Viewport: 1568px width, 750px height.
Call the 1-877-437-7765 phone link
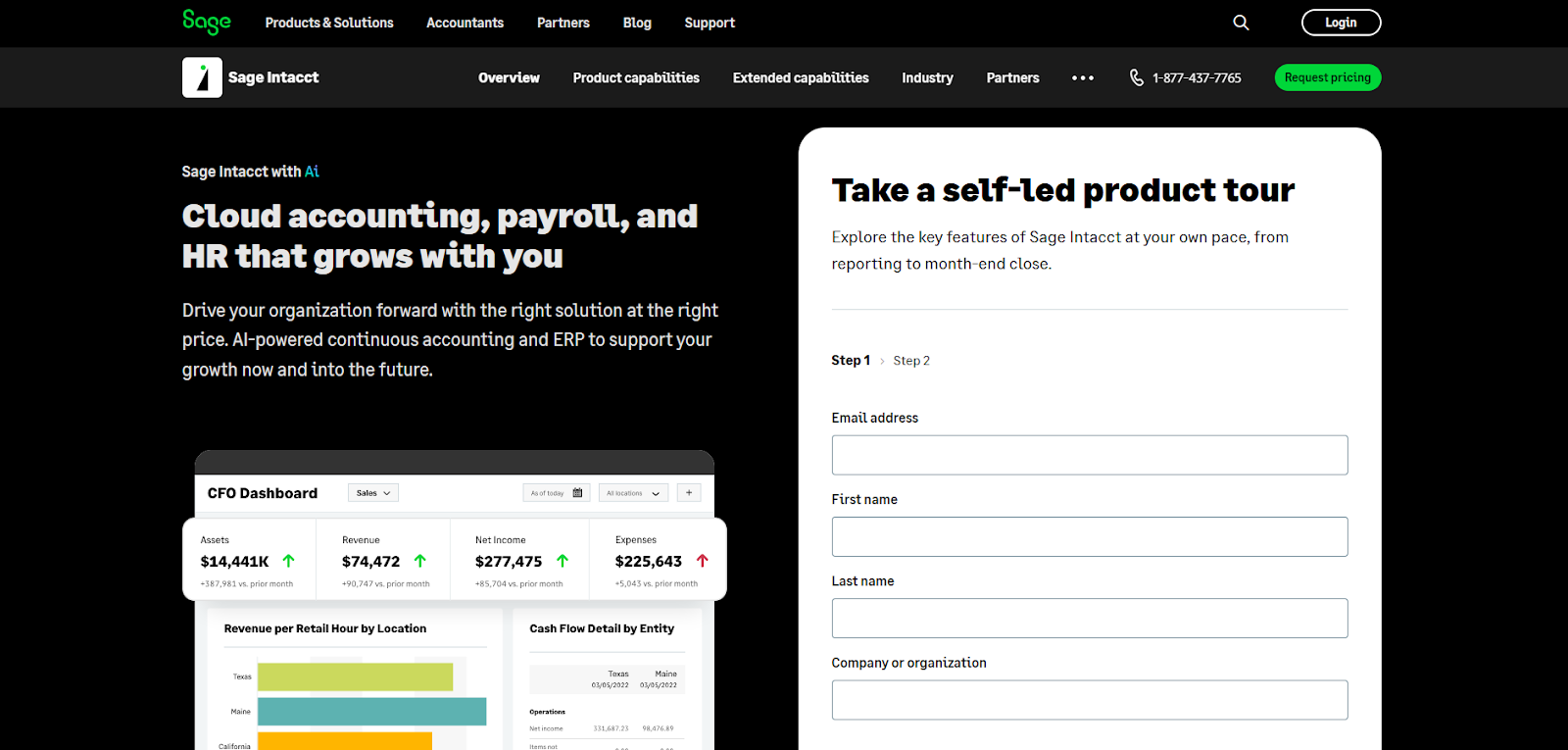point(1197,77)
